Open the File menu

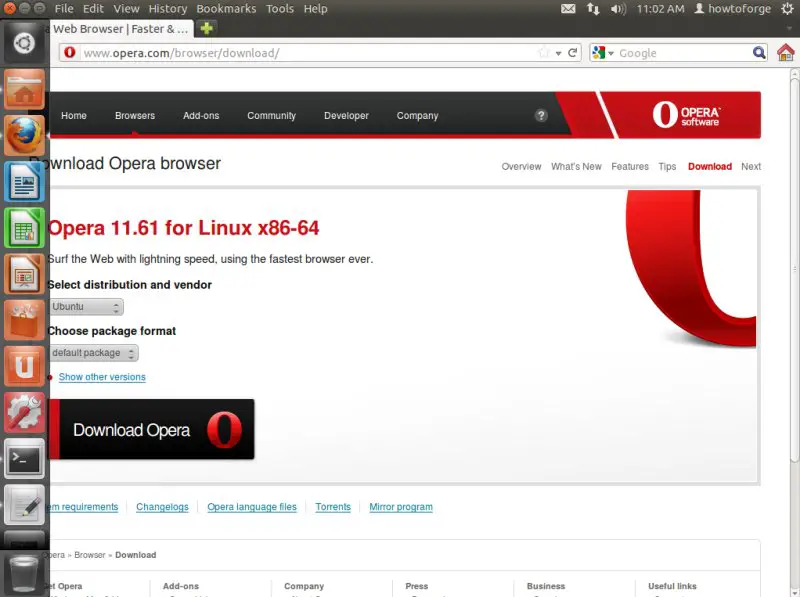pos(64,9)
